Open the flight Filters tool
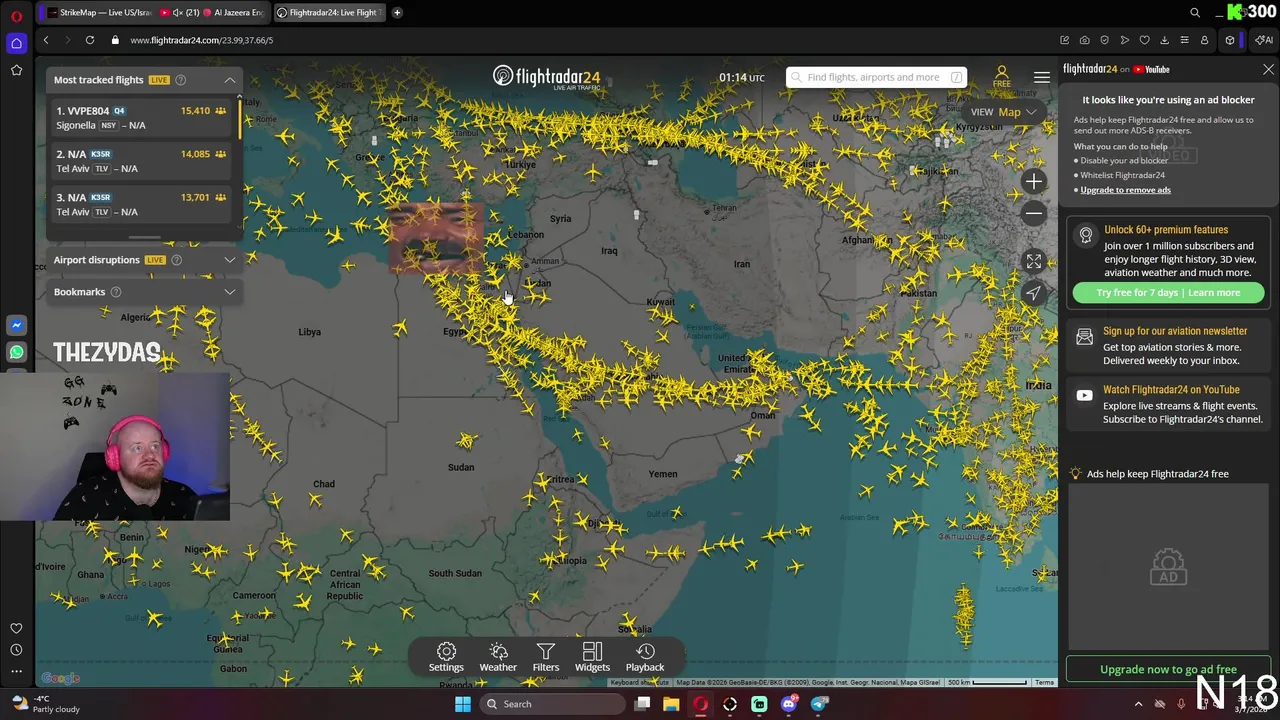The width and height of the screenshot is (1280, 720). pyautogui.click(x=546, y=657)
